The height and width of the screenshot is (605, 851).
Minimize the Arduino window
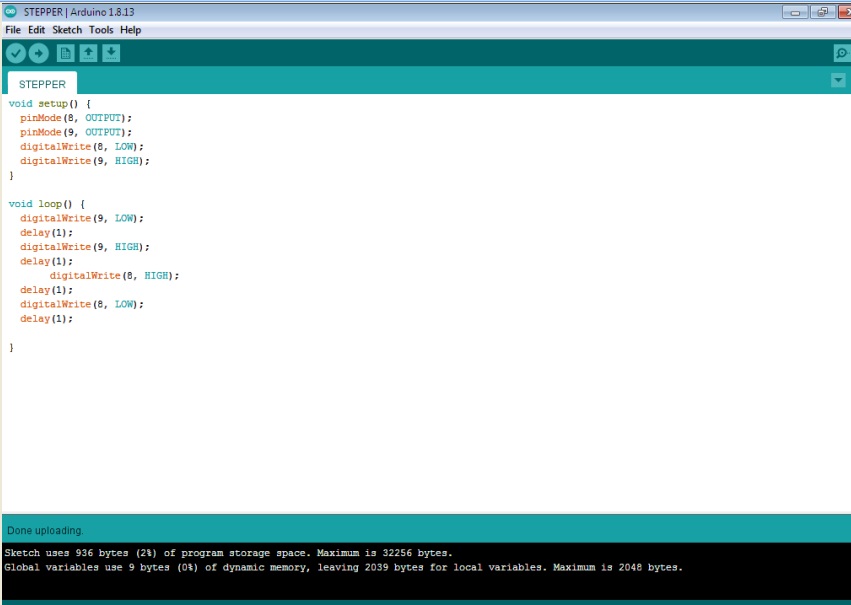(795, 12)
